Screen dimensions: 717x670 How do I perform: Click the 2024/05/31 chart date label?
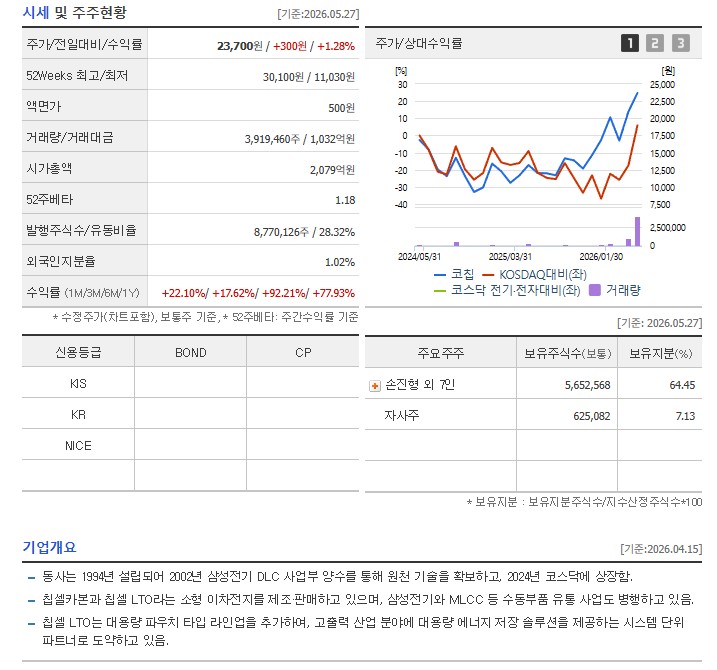pyautogui.click(x=419, y=257)
